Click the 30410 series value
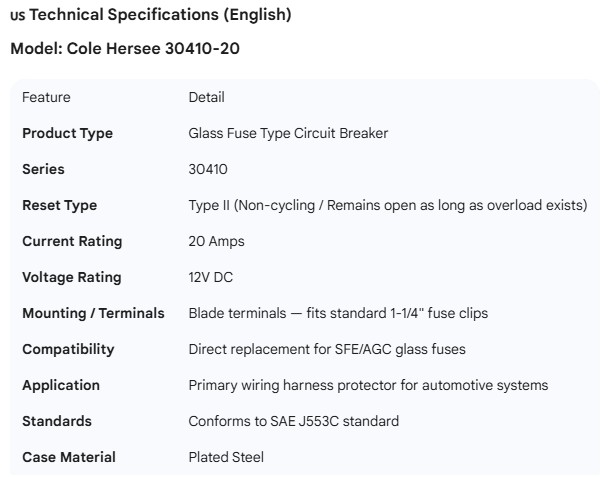 click(207, 169)
